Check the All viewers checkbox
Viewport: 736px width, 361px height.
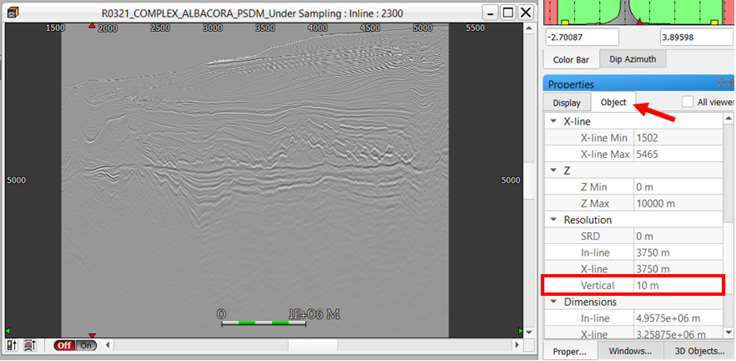[688, 102]
